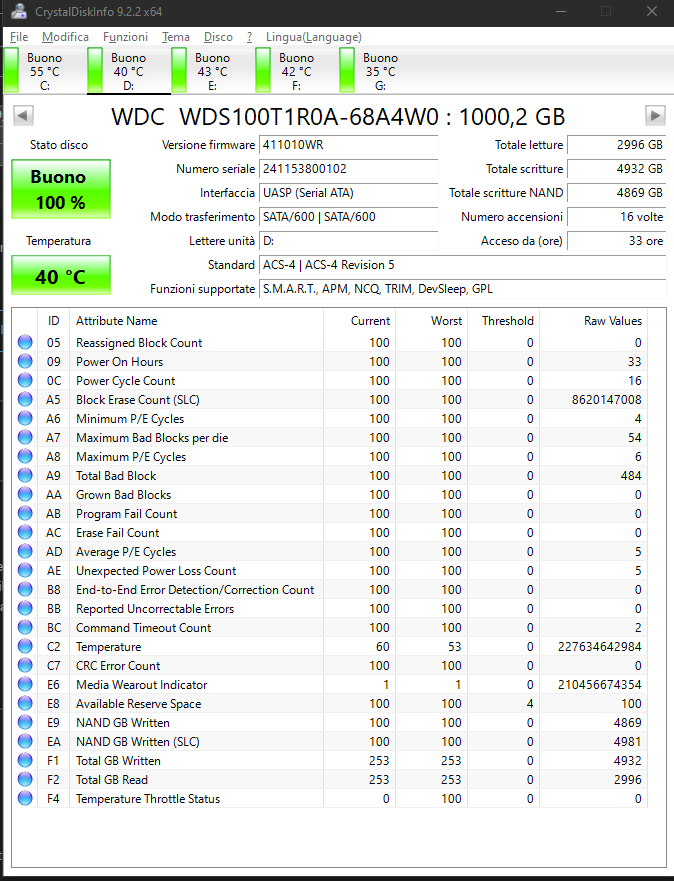Select the NAND GB Written row name
Image resolution: width=674 pixels, height=881 pixels.
122,723
